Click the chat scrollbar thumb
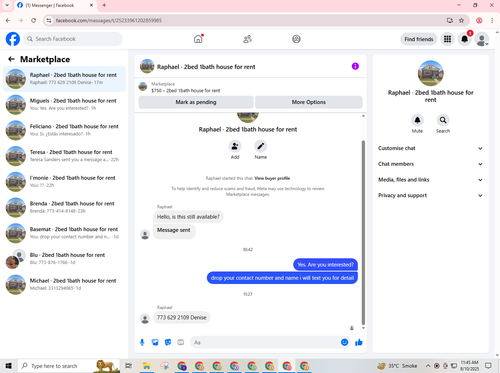 pyautogui.click(x=363, y=232)
